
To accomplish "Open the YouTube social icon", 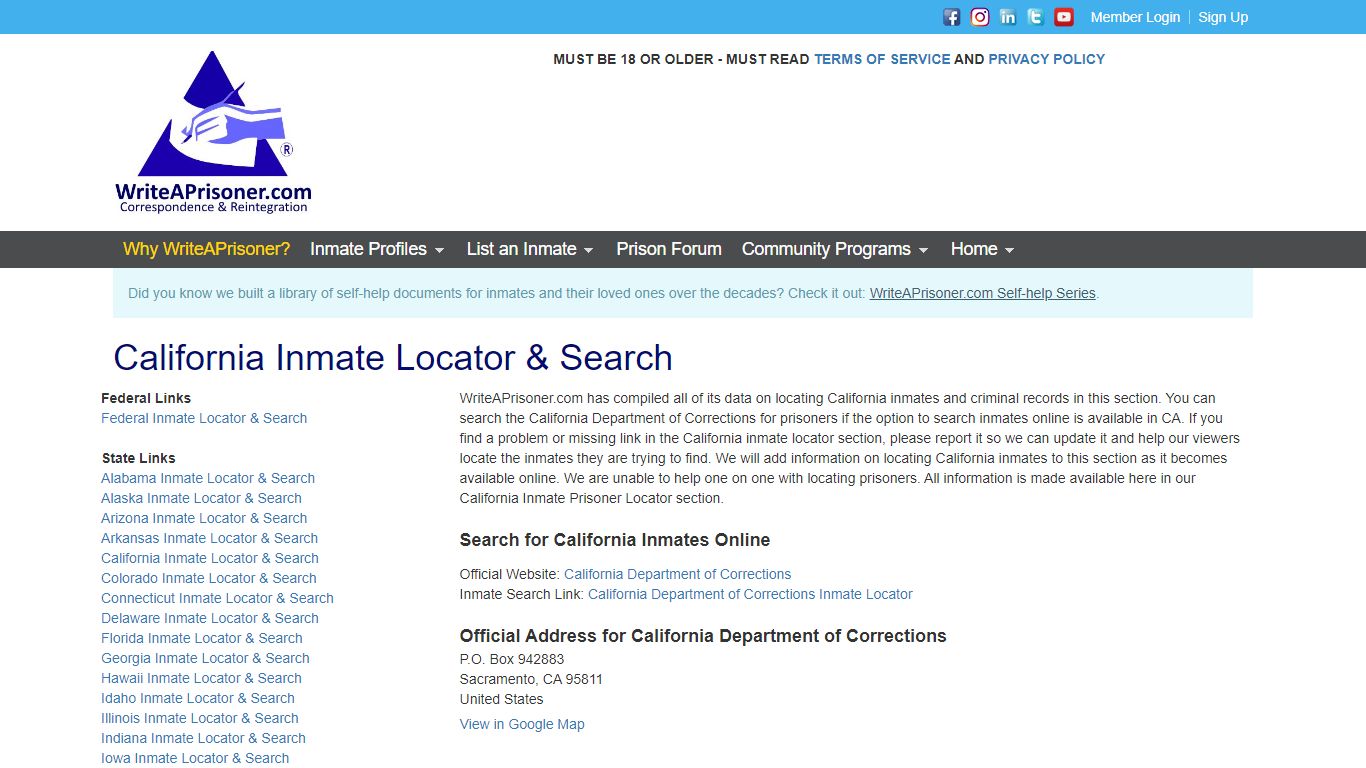I will pos(1064,17).
